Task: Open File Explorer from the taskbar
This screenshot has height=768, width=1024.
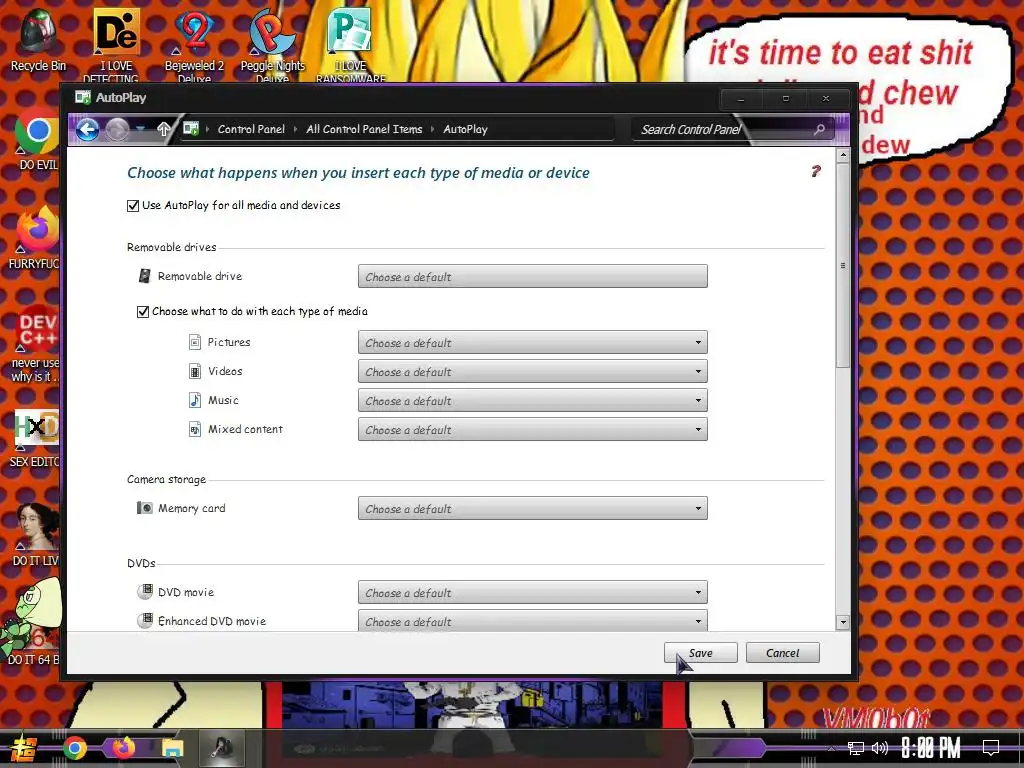Action: coord(172,748)
